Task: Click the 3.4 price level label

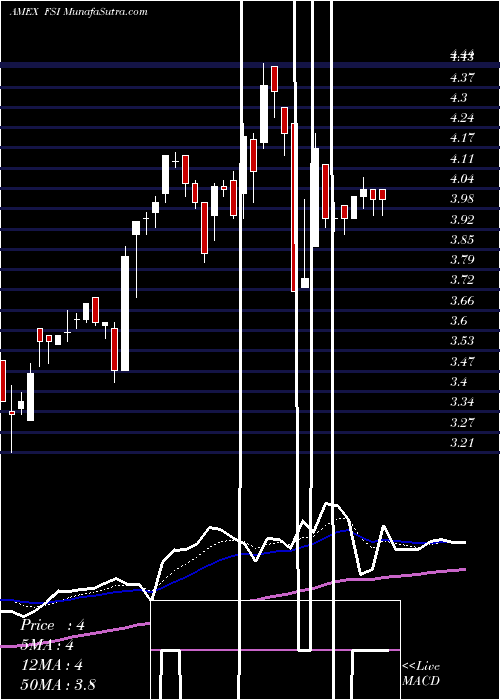Action: coord(459,382)
